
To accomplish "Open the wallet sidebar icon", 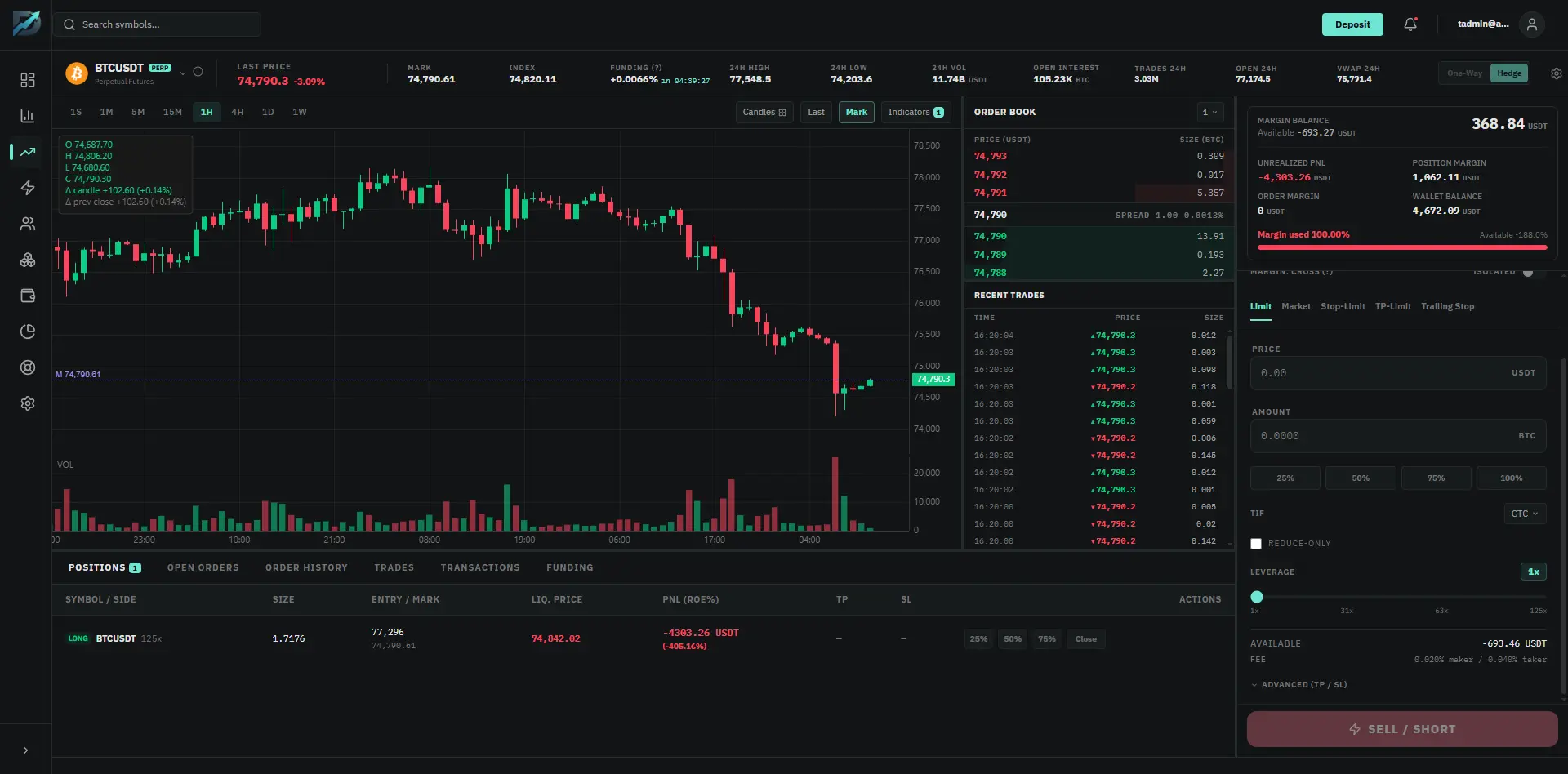I will click(28, 296).
